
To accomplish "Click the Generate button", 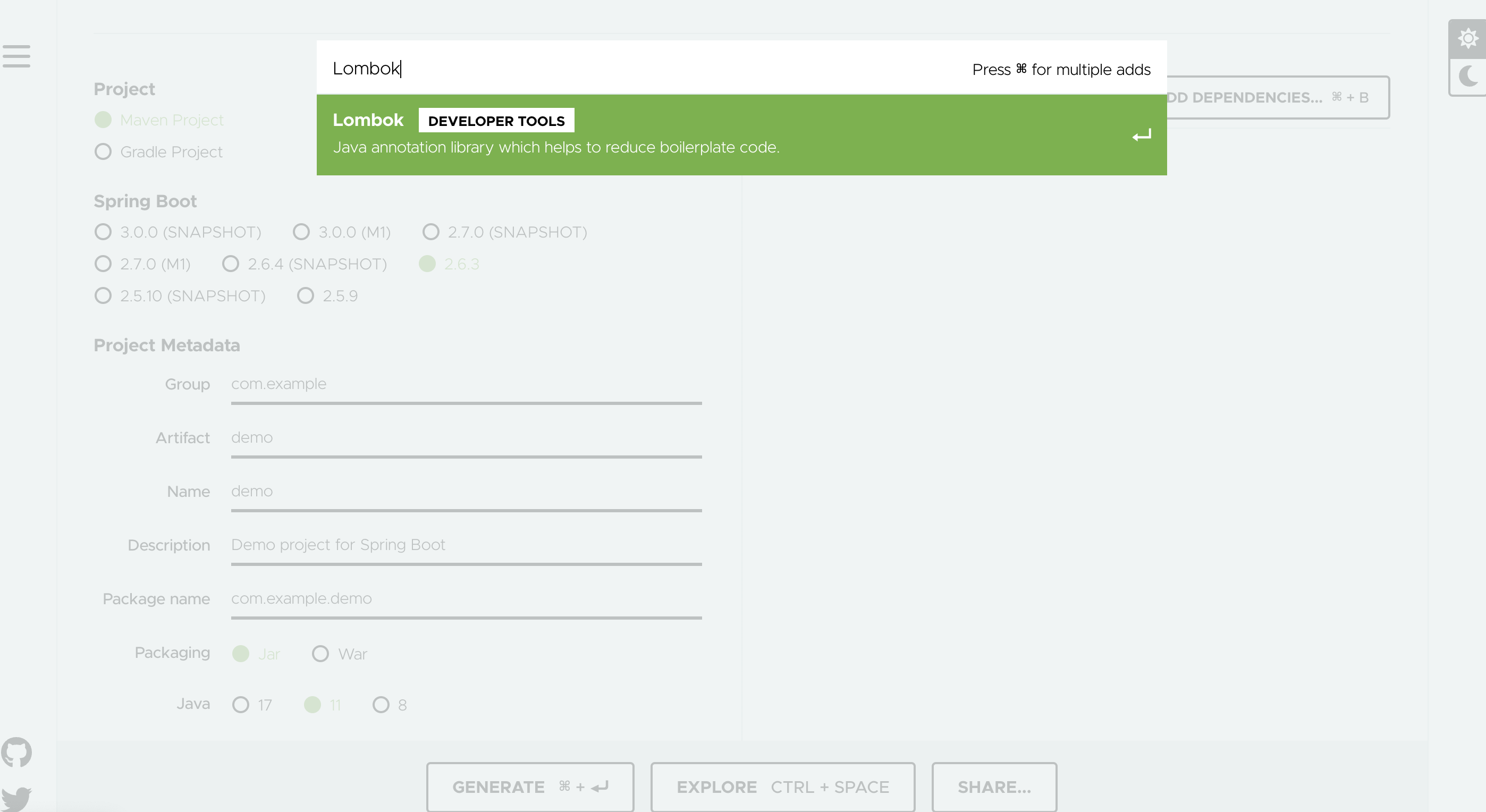I will click(x=529, y=786).
